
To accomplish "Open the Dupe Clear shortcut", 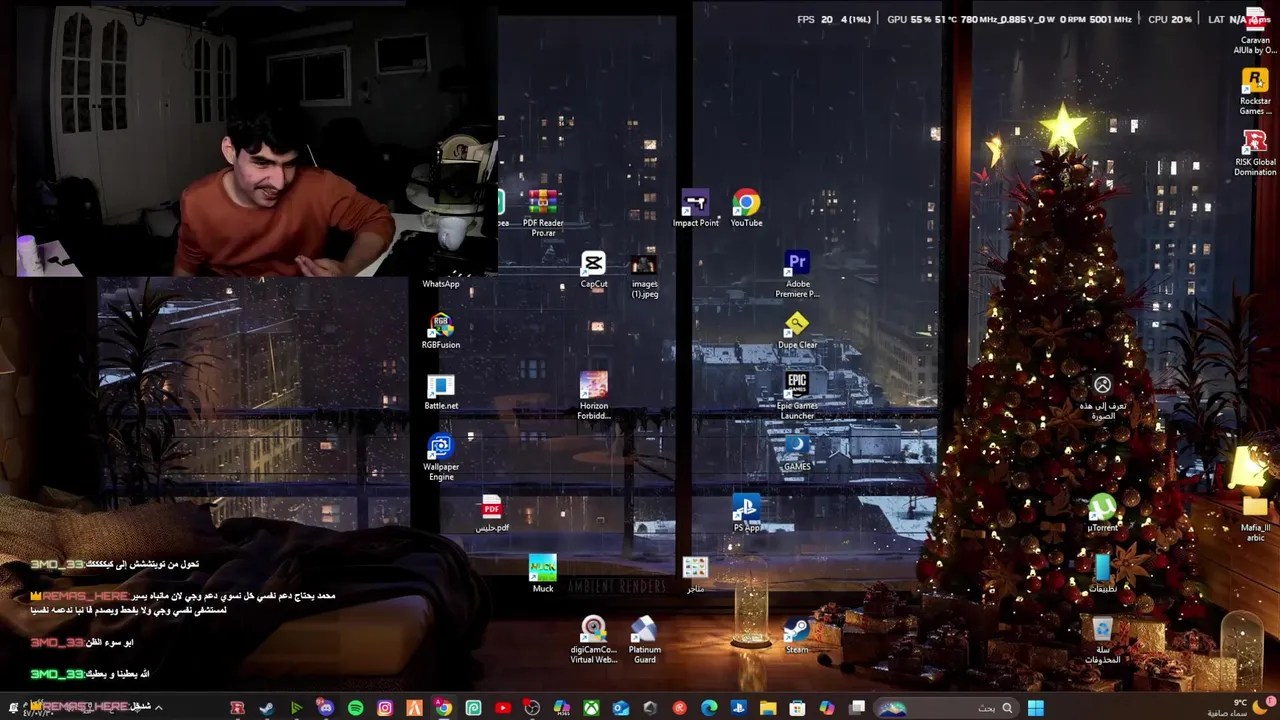I will point(797,331).
